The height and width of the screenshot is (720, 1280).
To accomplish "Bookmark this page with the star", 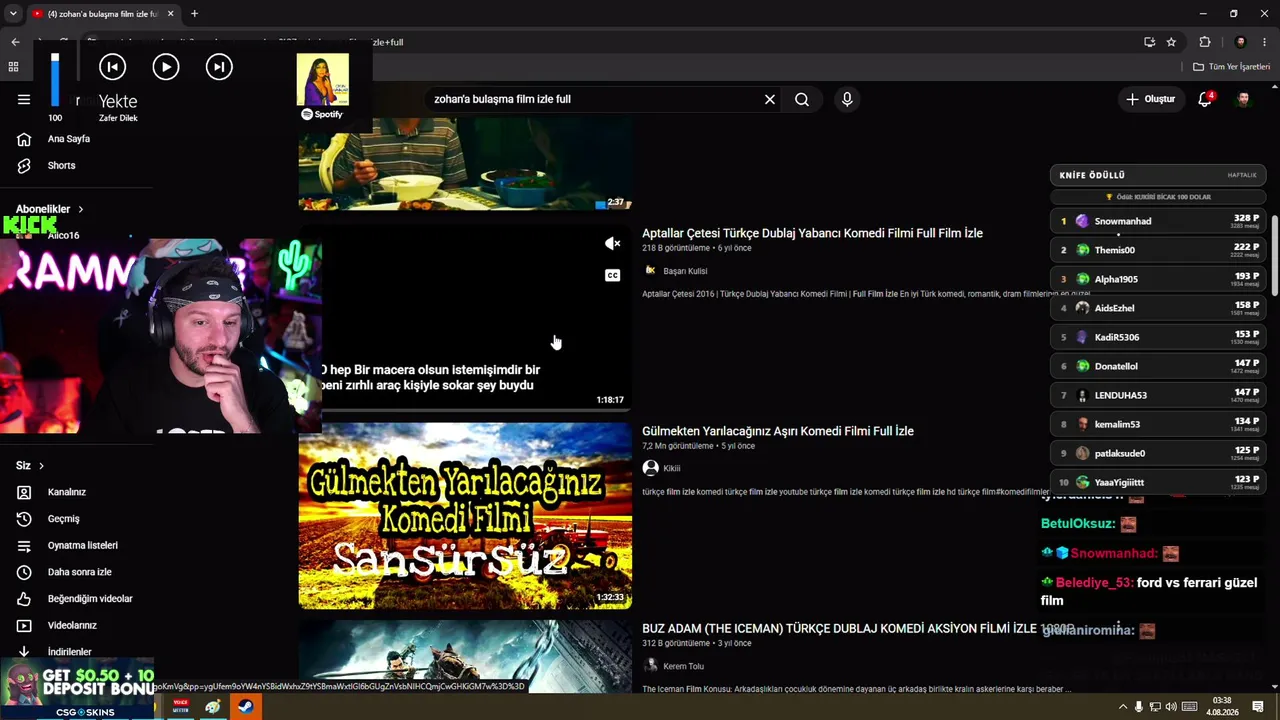I will point(1171,42).
